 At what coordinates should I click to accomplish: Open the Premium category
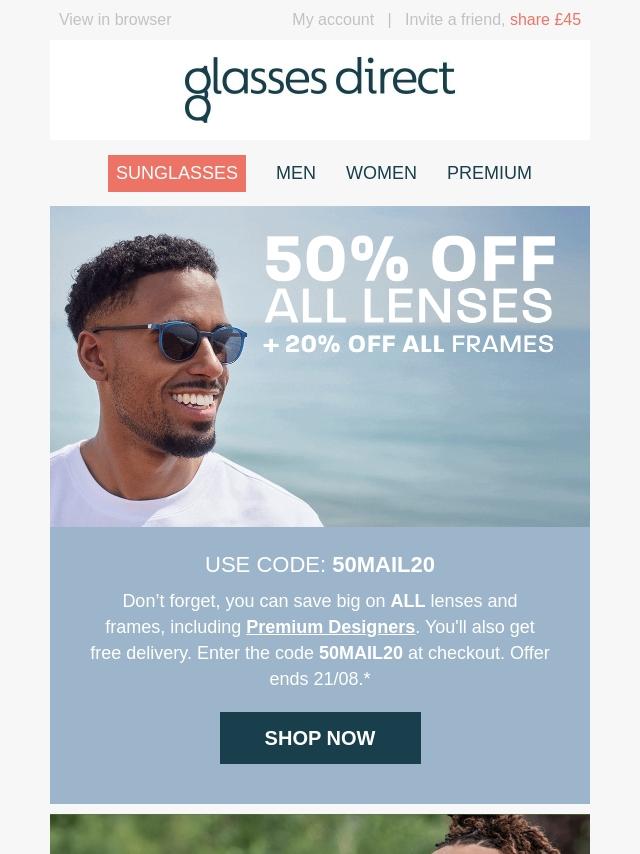pyautogui.click(x=489, y=173)
